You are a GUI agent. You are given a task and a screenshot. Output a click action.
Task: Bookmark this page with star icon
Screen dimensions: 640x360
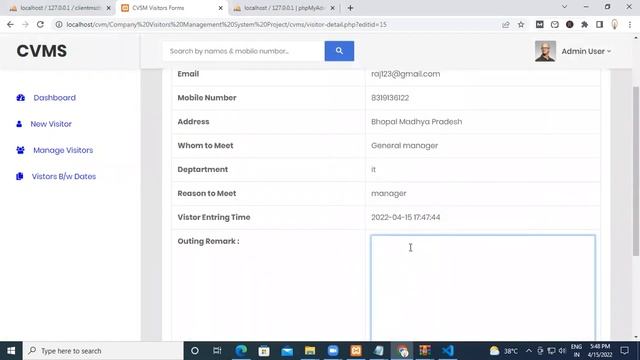click(521, 24)
